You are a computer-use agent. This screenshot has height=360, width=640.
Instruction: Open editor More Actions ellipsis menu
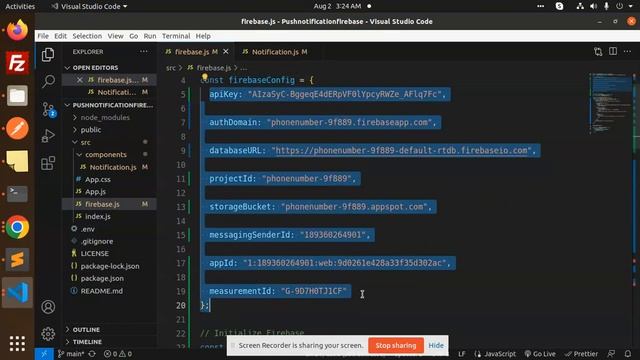(x=628, y=51)
